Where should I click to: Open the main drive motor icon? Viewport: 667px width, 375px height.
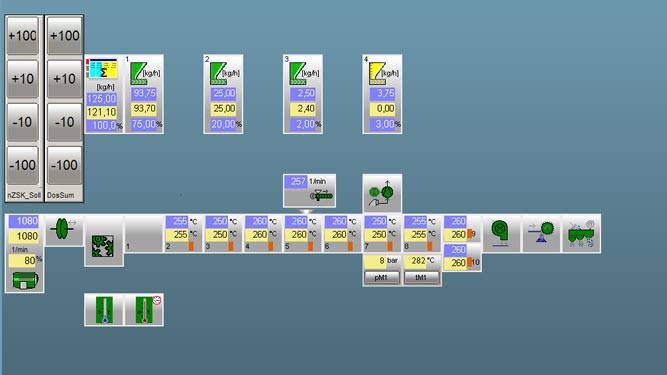point(26,280)
